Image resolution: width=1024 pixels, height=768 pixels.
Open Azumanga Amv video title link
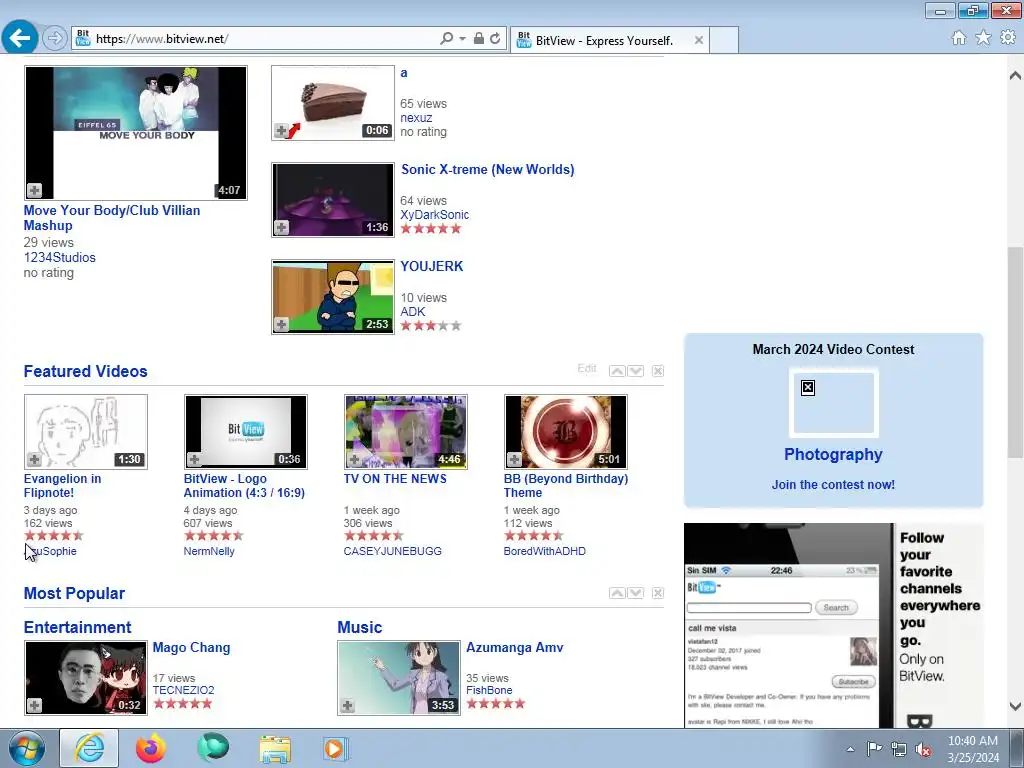point(515,648)
